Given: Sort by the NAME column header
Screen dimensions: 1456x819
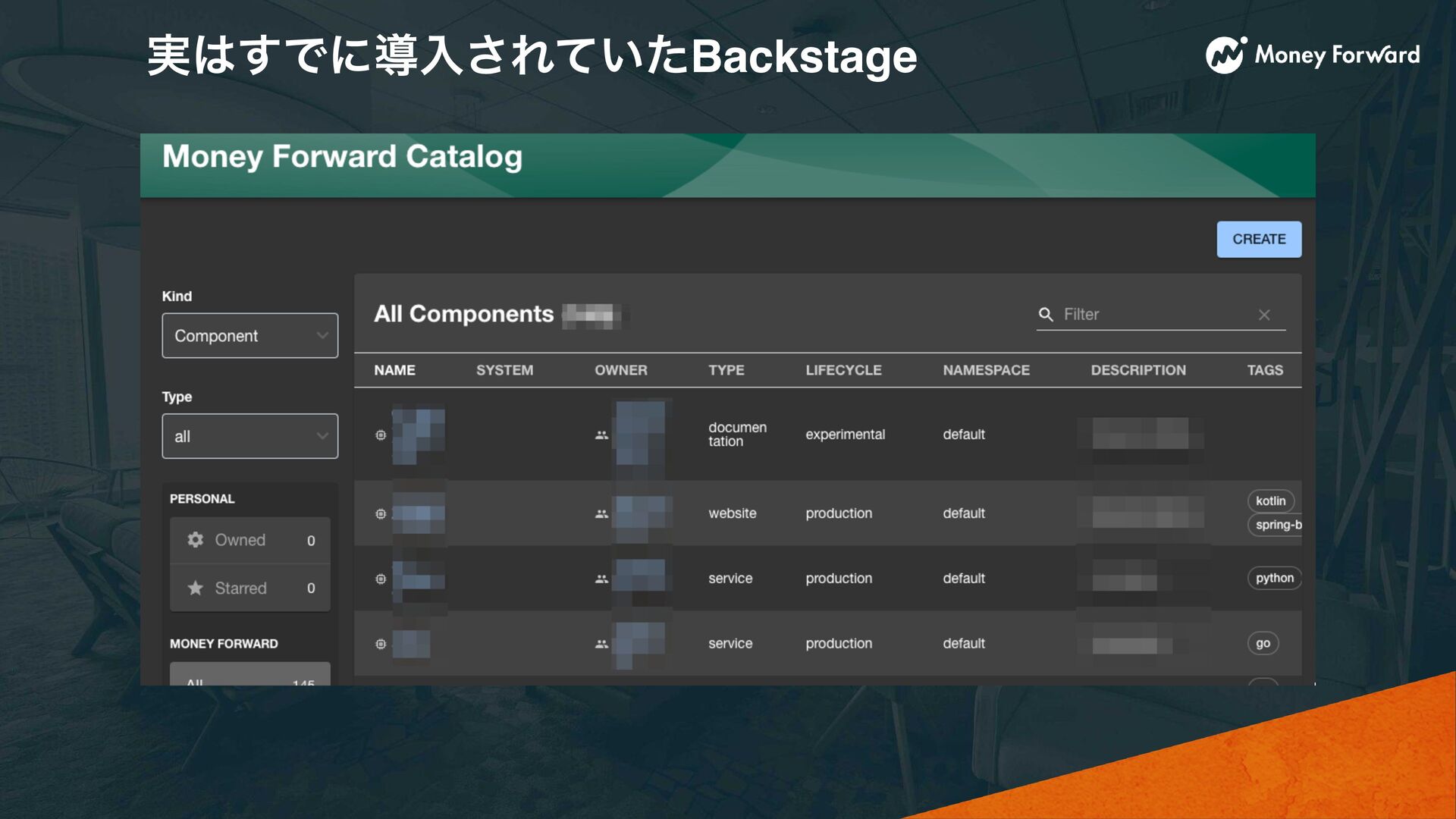Looking at the screenshot, I should pos(394,370).
